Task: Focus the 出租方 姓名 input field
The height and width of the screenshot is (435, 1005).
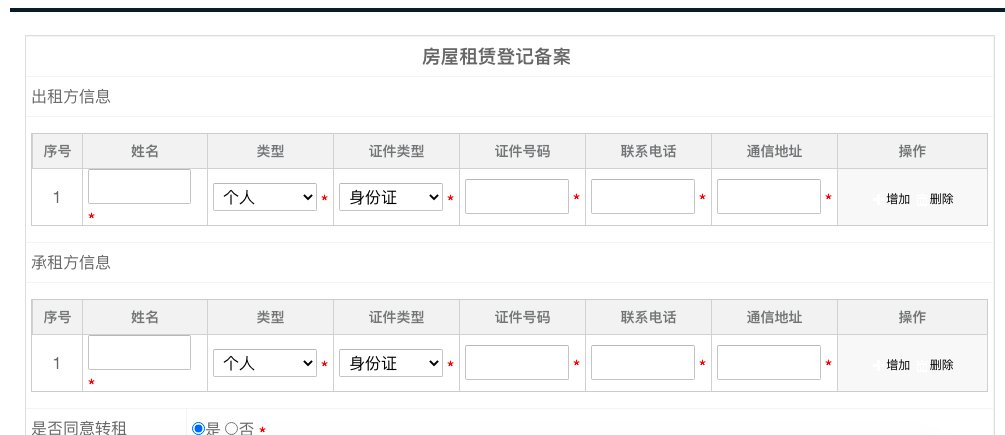Action: pos(139,186)
